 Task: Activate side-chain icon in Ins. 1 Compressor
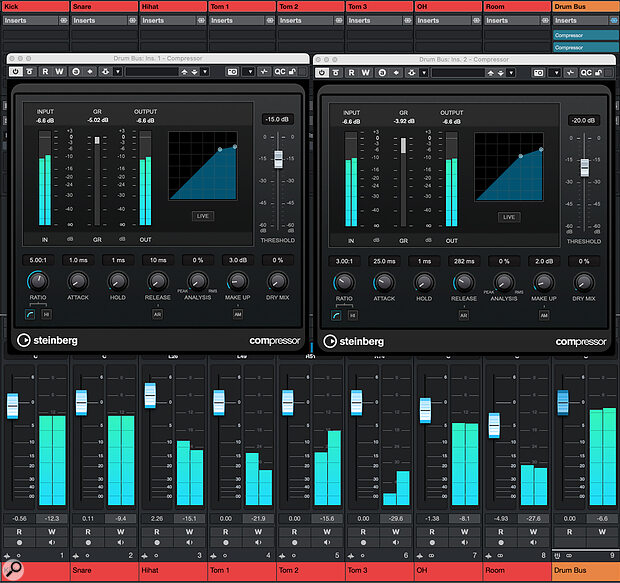coord(105,72)
